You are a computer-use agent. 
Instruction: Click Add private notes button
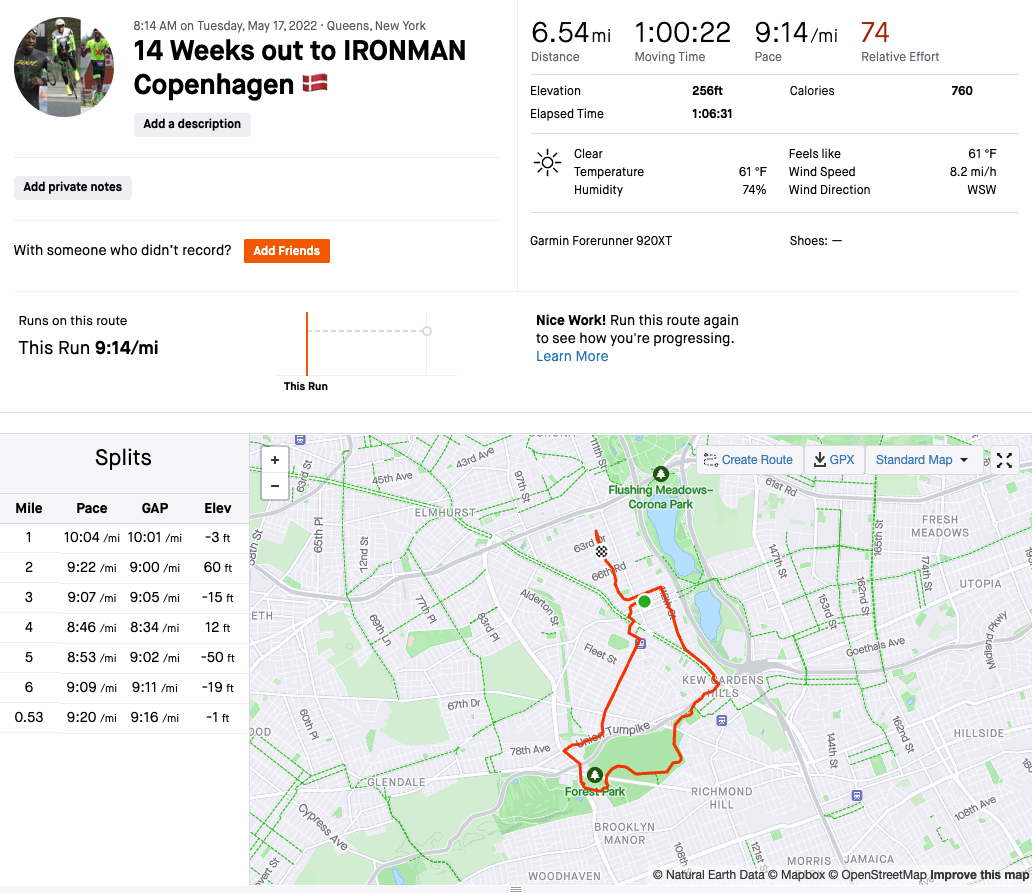(x=73, y=187)
